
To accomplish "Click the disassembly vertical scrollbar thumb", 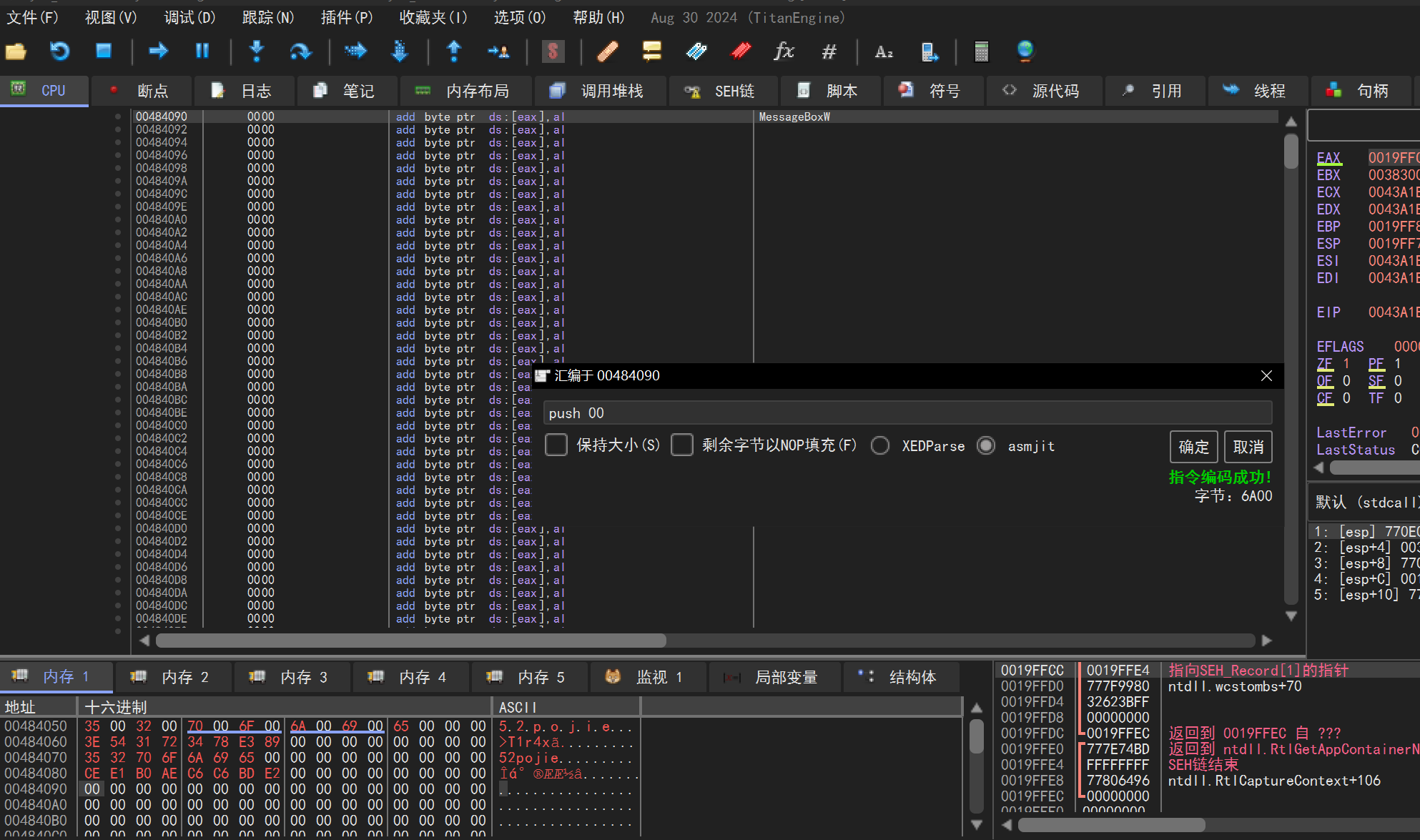I will (1291, 151).
